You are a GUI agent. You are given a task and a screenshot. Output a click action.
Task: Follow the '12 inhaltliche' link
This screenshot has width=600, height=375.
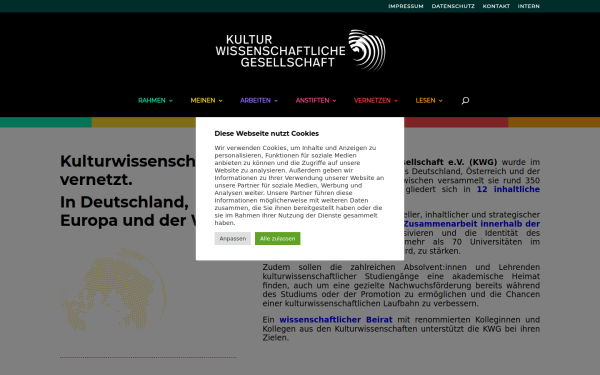508,189
